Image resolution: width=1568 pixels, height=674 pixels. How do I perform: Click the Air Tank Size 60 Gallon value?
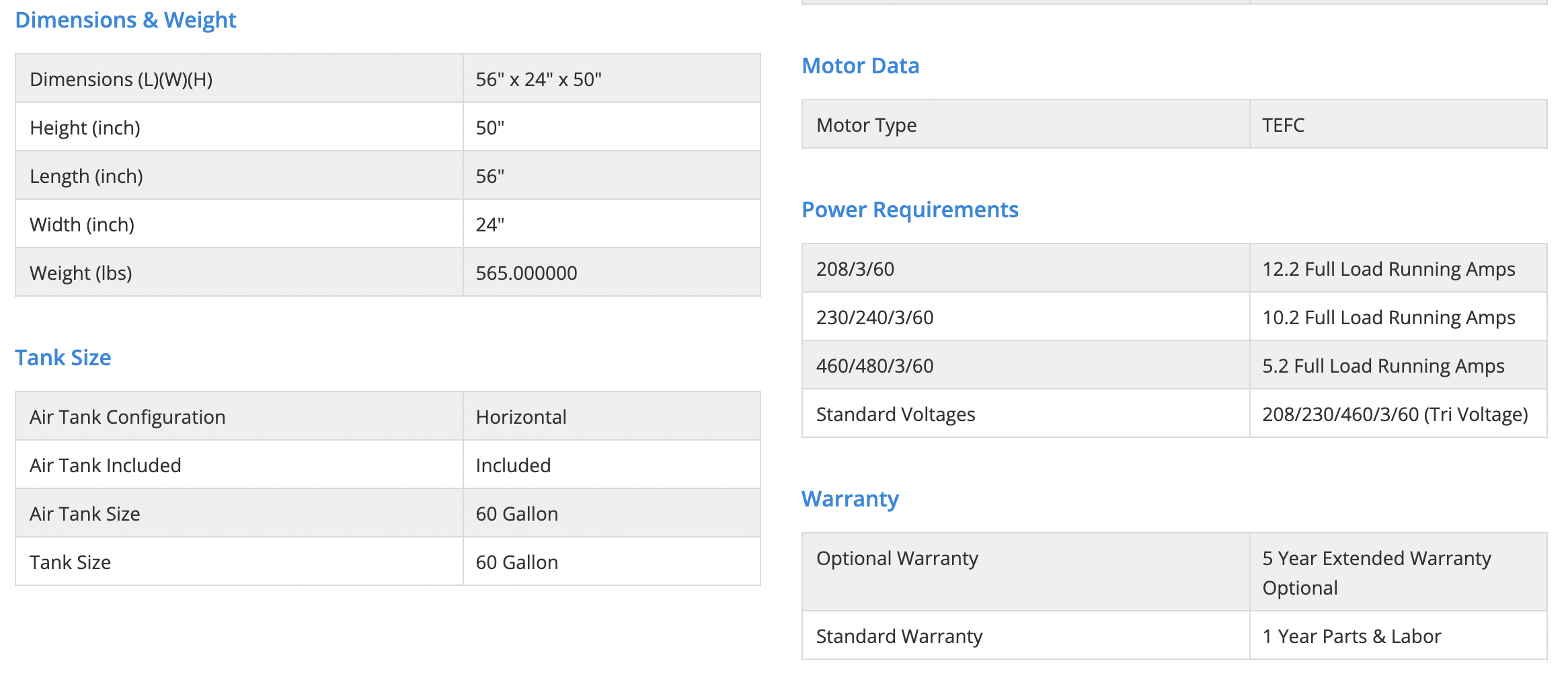tap(516, 514)
